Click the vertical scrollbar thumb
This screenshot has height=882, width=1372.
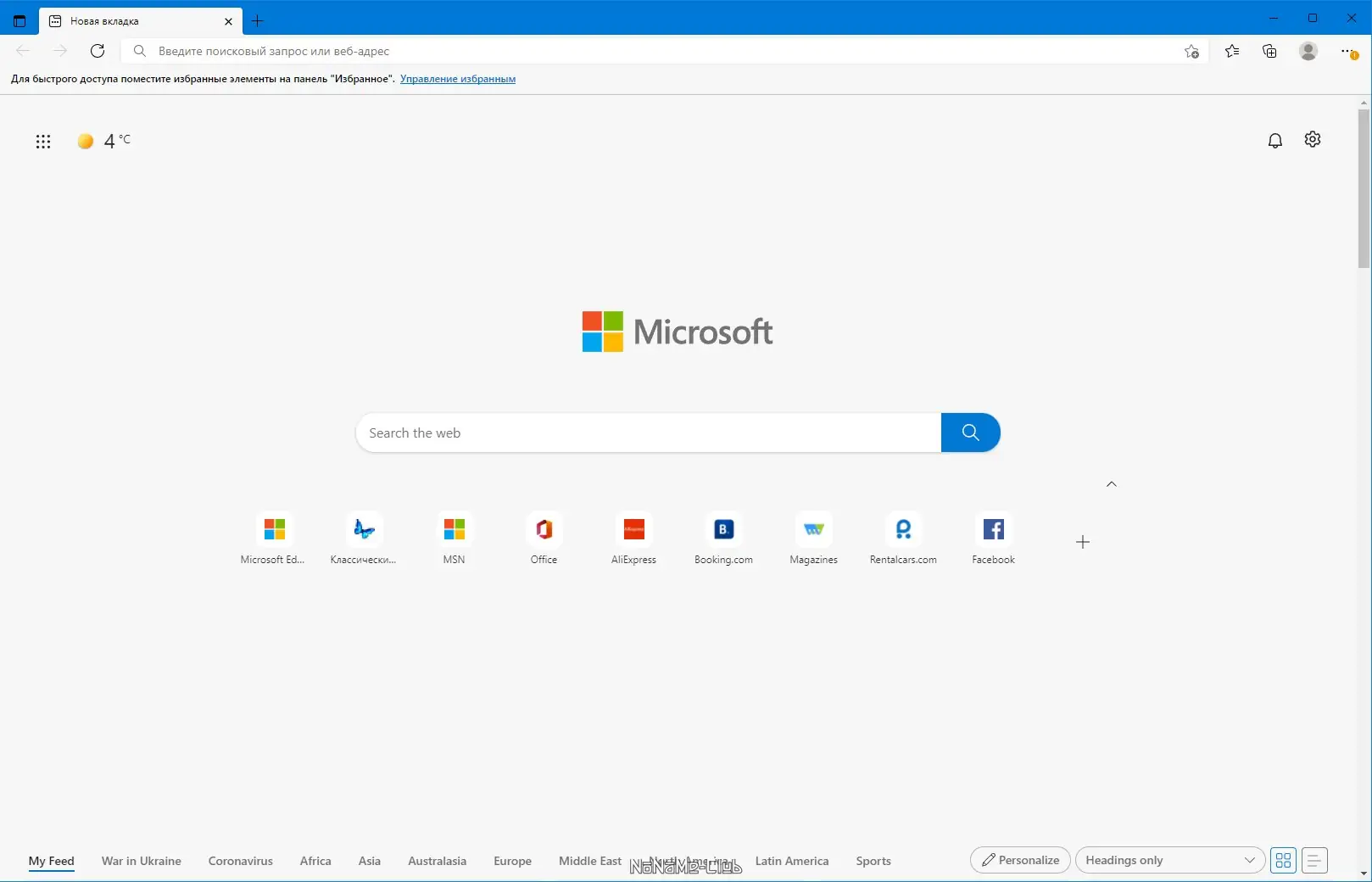pos(1364,188)
